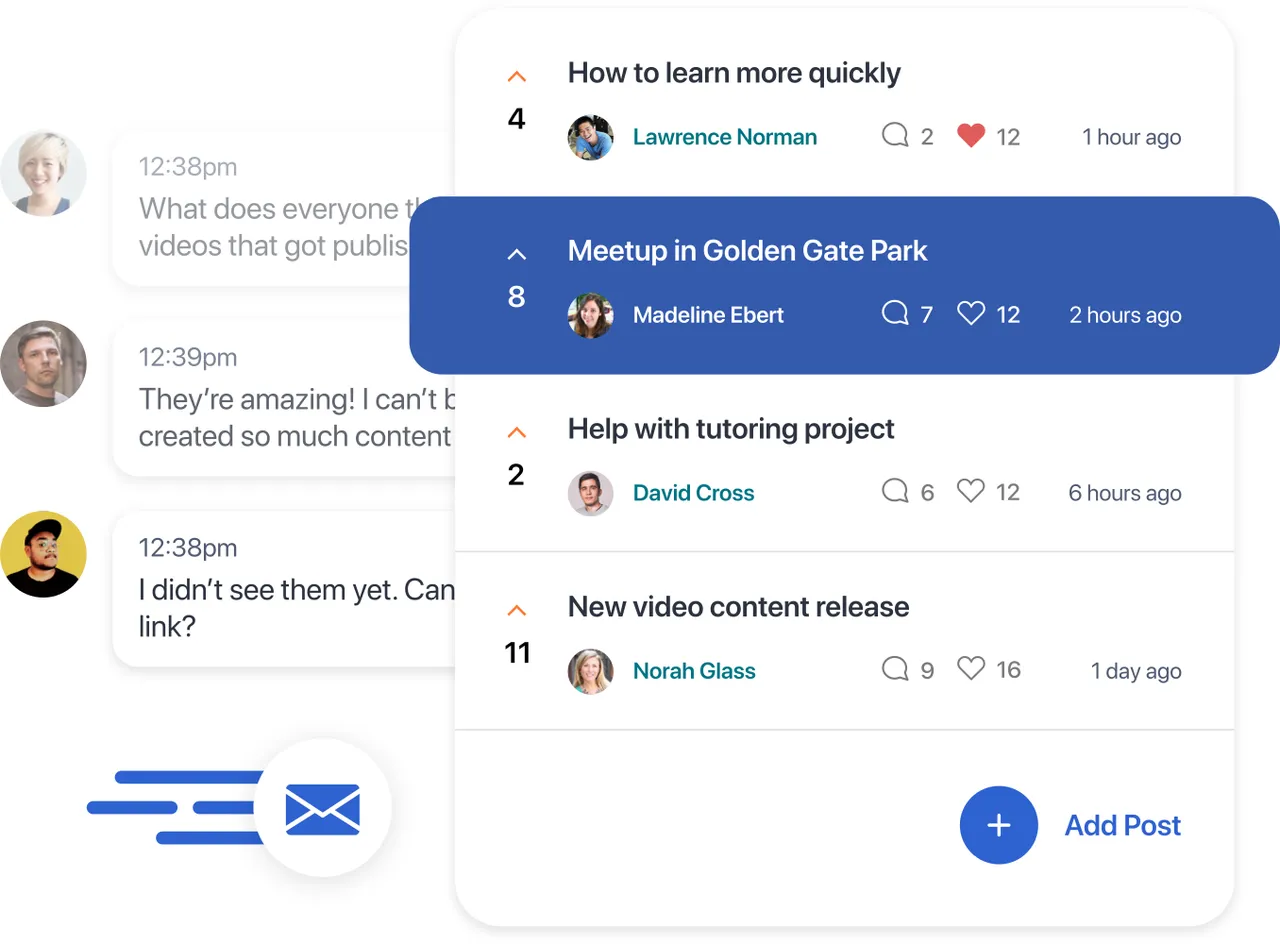Upvote the "Help with tutoring project" post
This screenshot has height=944, width=1280.
pos(516,432)
